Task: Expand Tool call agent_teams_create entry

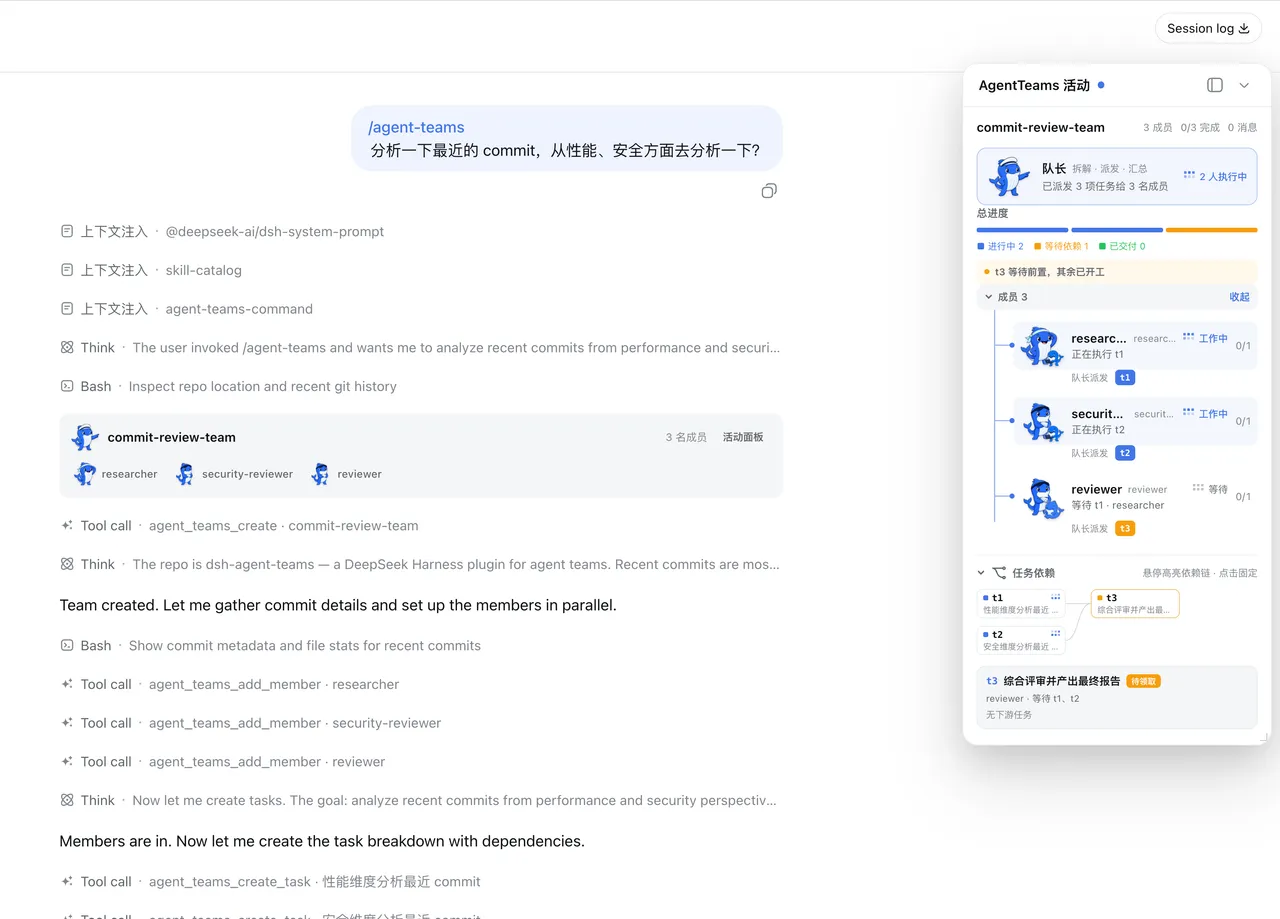Action: click(239, 525)
